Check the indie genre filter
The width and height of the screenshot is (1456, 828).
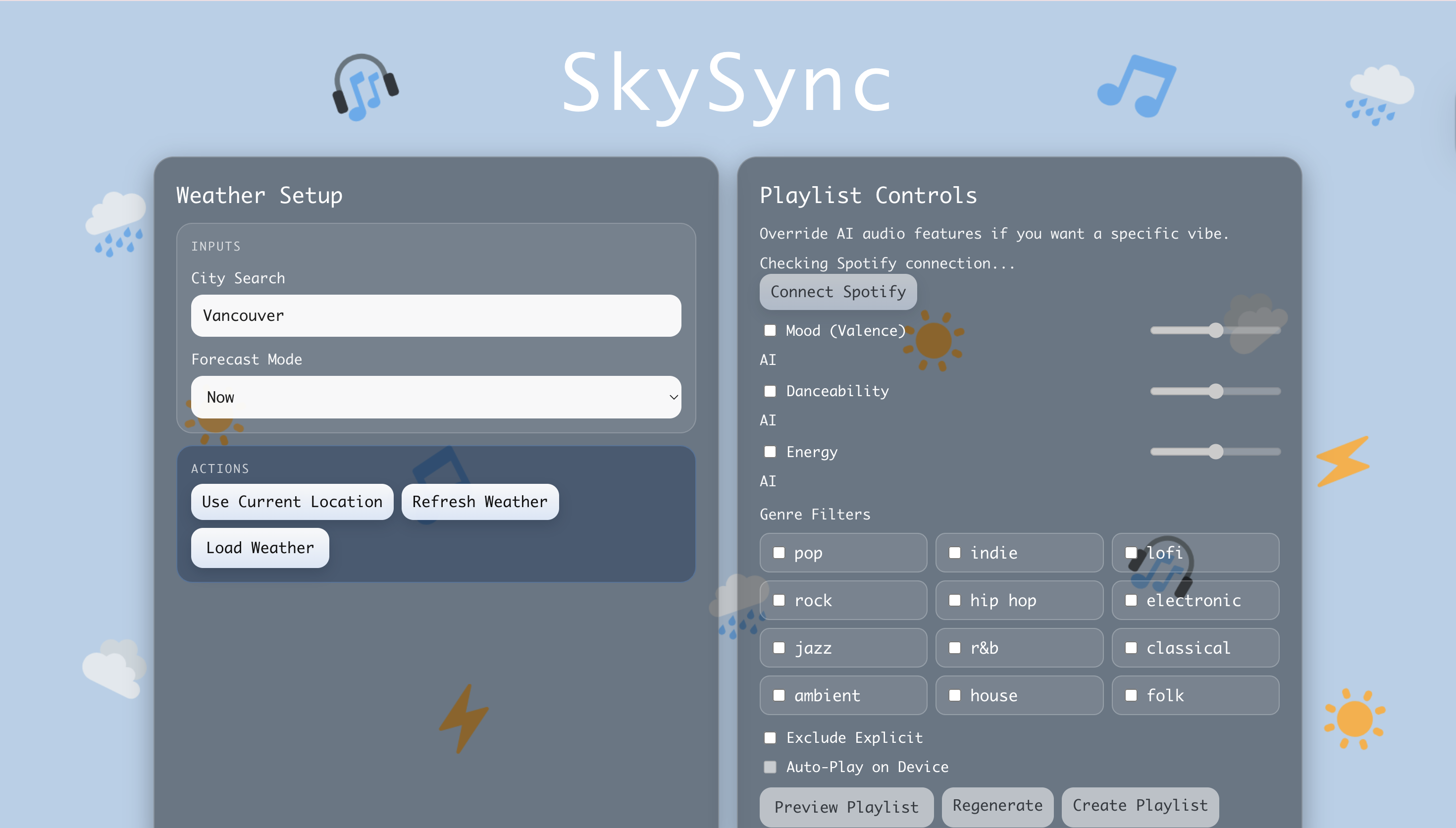click(x=955, y=553)
